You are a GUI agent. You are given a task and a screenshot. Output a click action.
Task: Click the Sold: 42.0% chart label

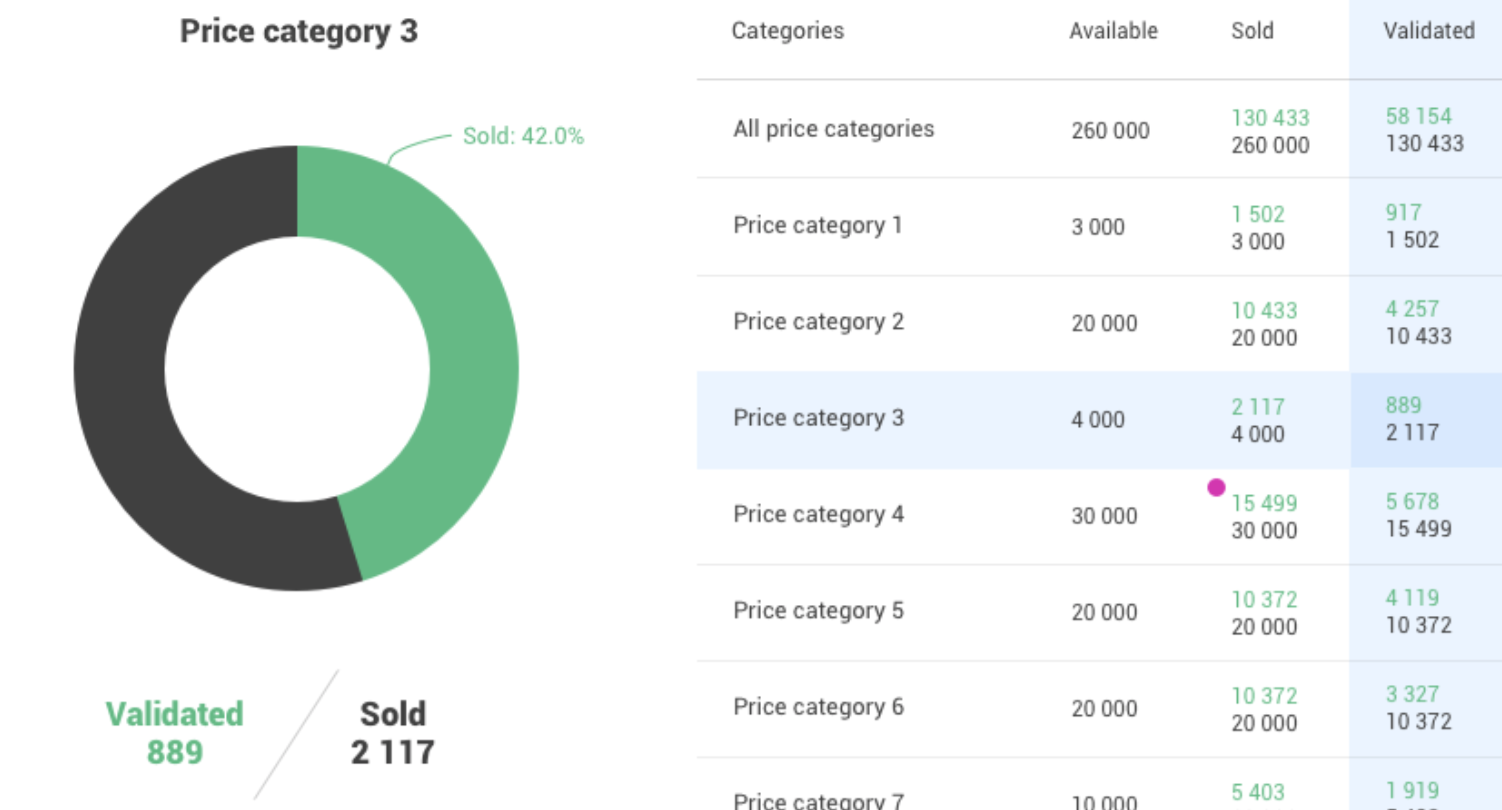pyautogui.click(x=523, y=136)
